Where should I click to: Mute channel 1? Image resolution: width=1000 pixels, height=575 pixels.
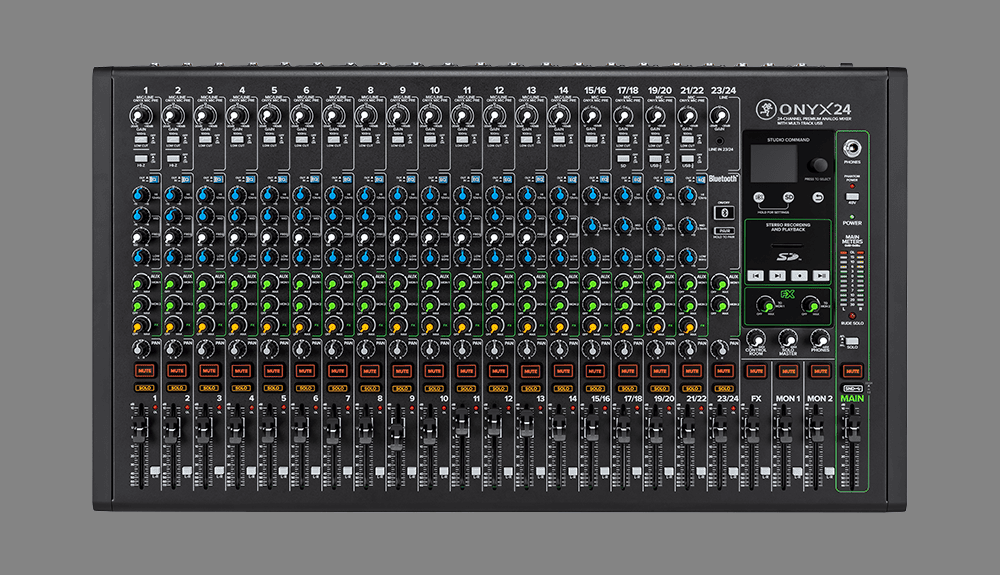[x=145, y=370]
